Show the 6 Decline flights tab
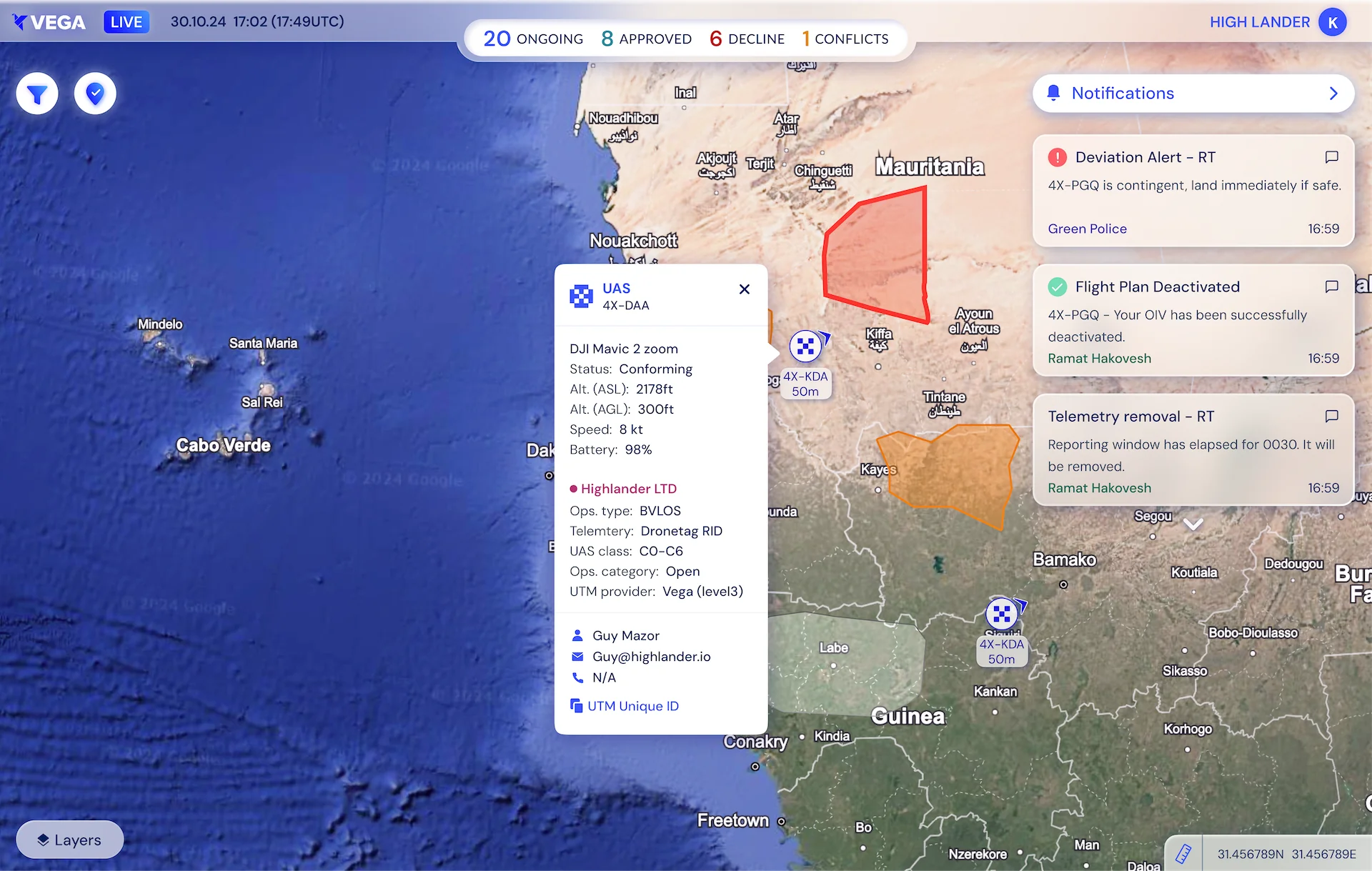1372x871 pixels. [x=747, y=39]
